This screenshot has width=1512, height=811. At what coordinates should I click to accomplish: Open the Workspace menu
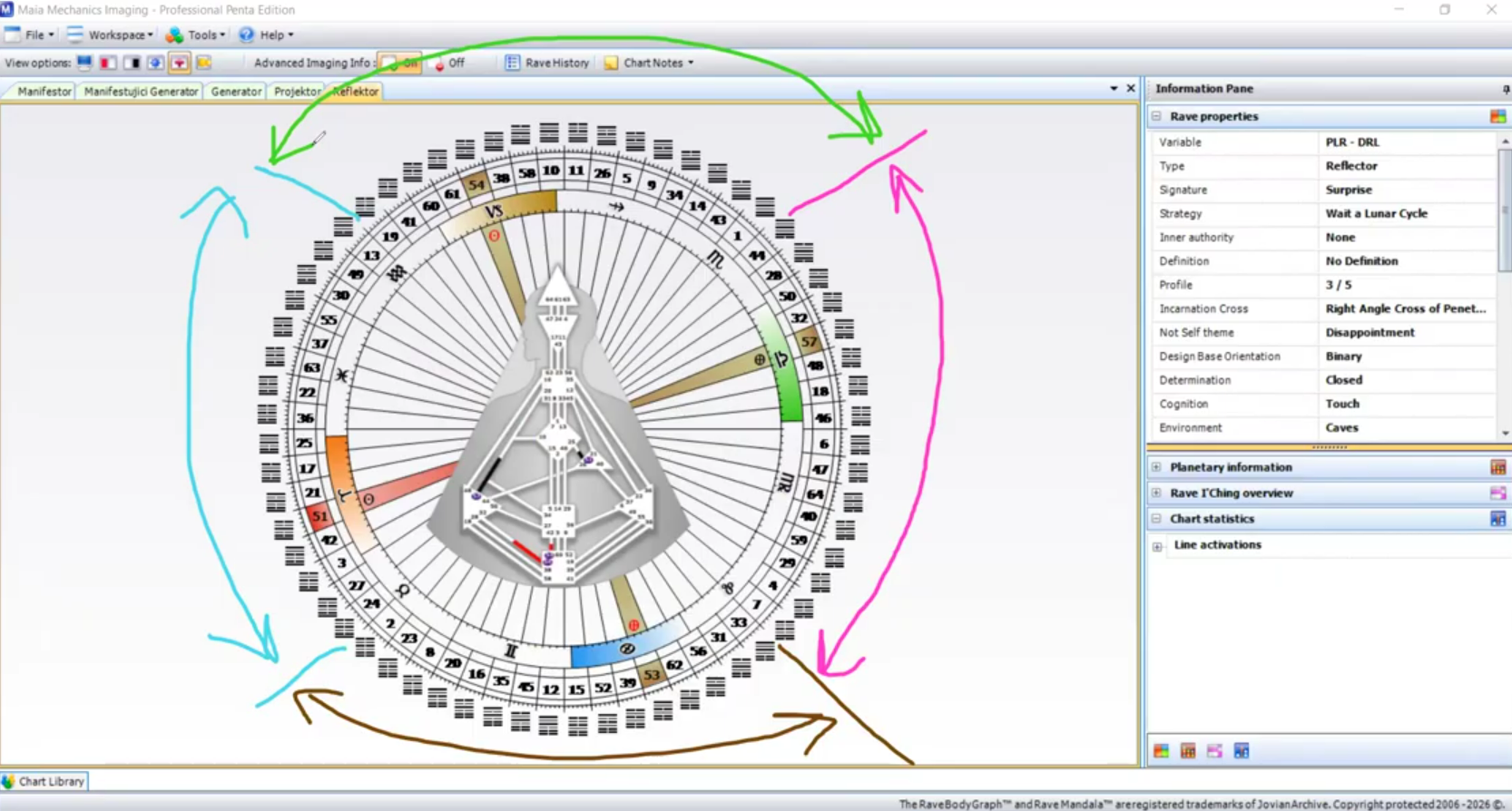click(x=110, y=34)
